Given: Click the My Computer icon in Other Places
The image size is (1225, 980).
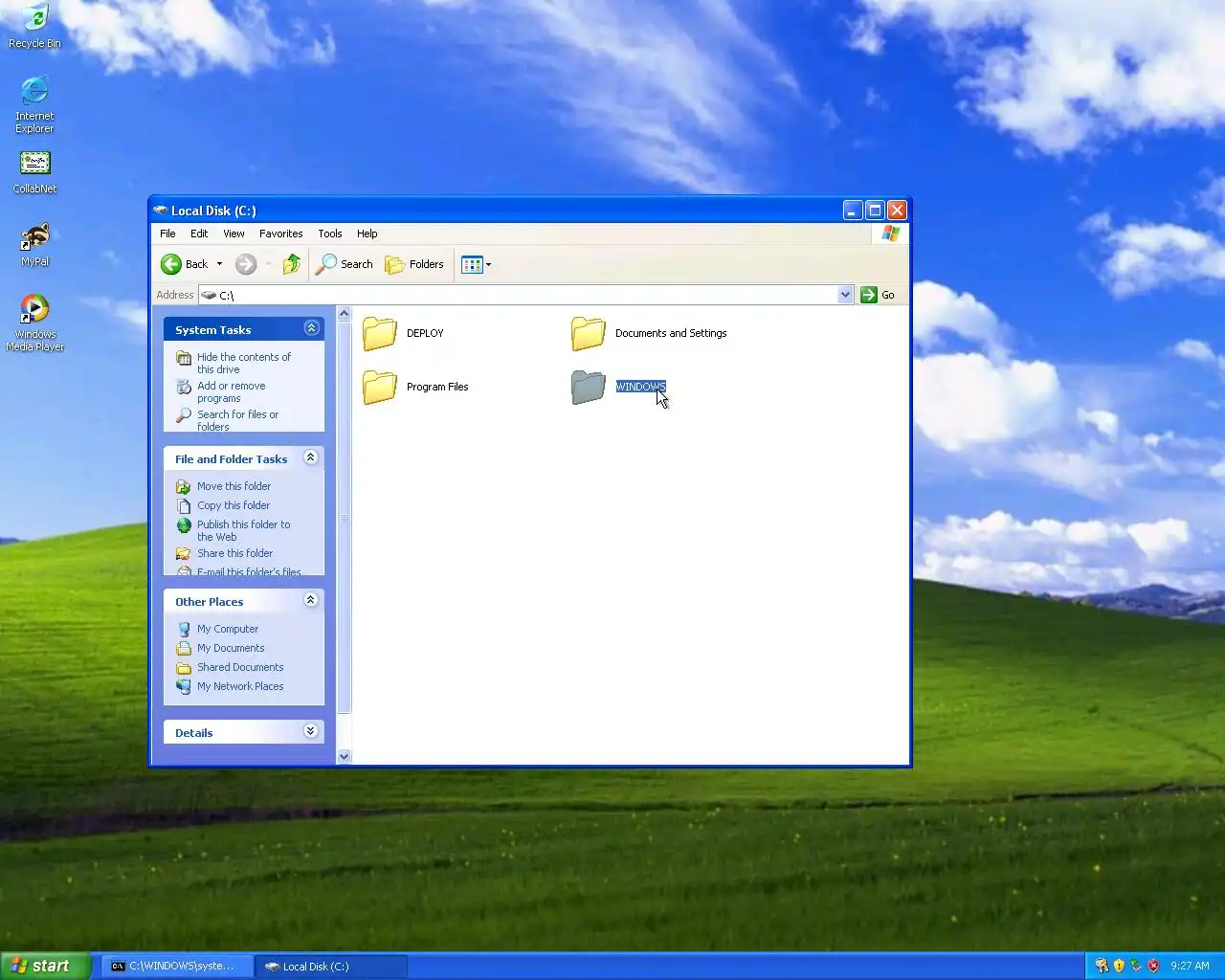Looking at the screenshot, I should [184, 629].
